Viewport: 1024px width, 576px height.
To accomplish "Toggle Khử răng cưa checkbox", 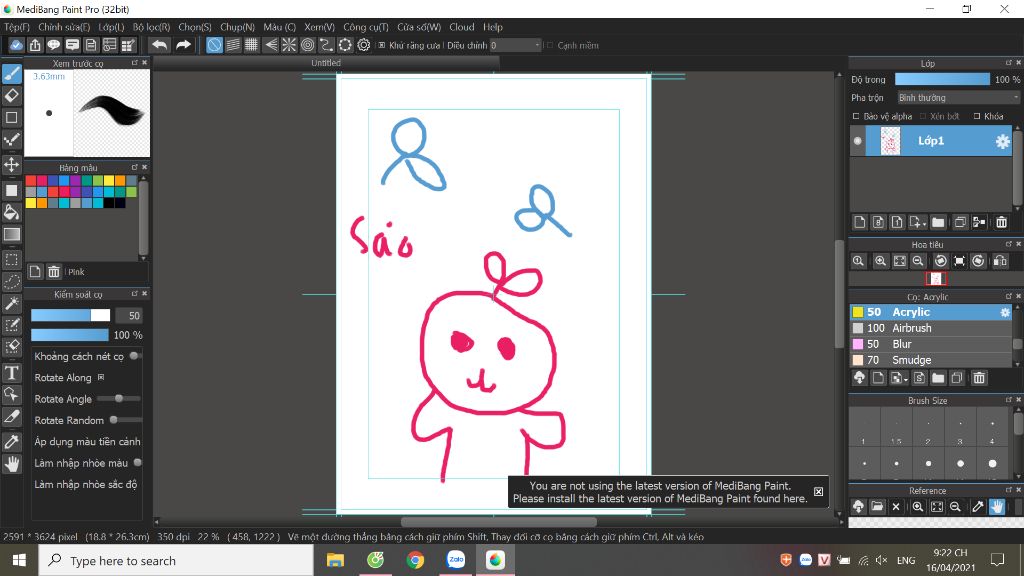I will [382, 45].
